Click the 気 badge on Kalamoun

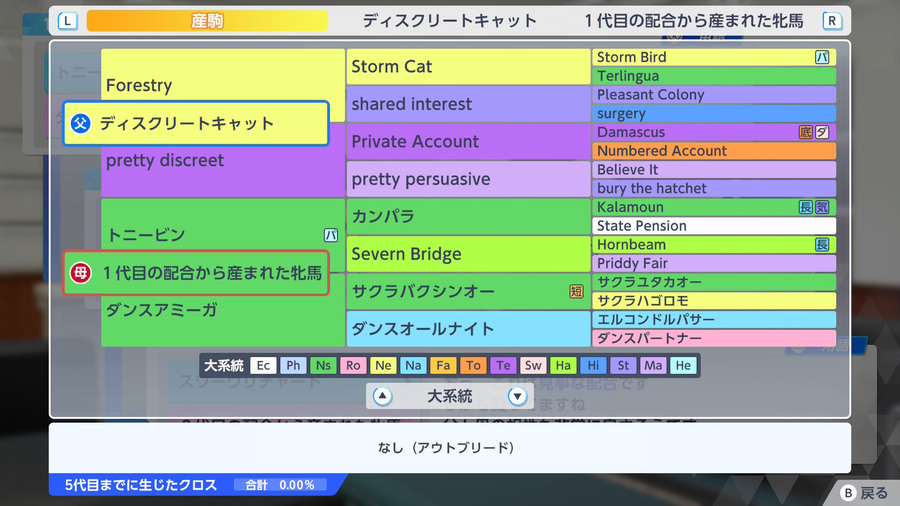(x=822, y=207)
